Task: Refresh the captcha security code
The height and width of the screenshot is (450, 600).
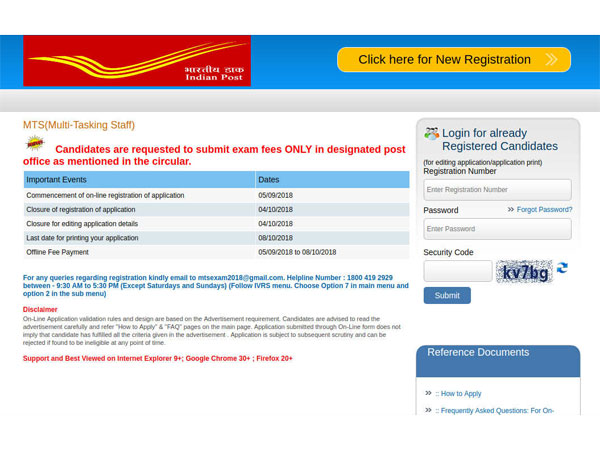Action: coord(562,268)
